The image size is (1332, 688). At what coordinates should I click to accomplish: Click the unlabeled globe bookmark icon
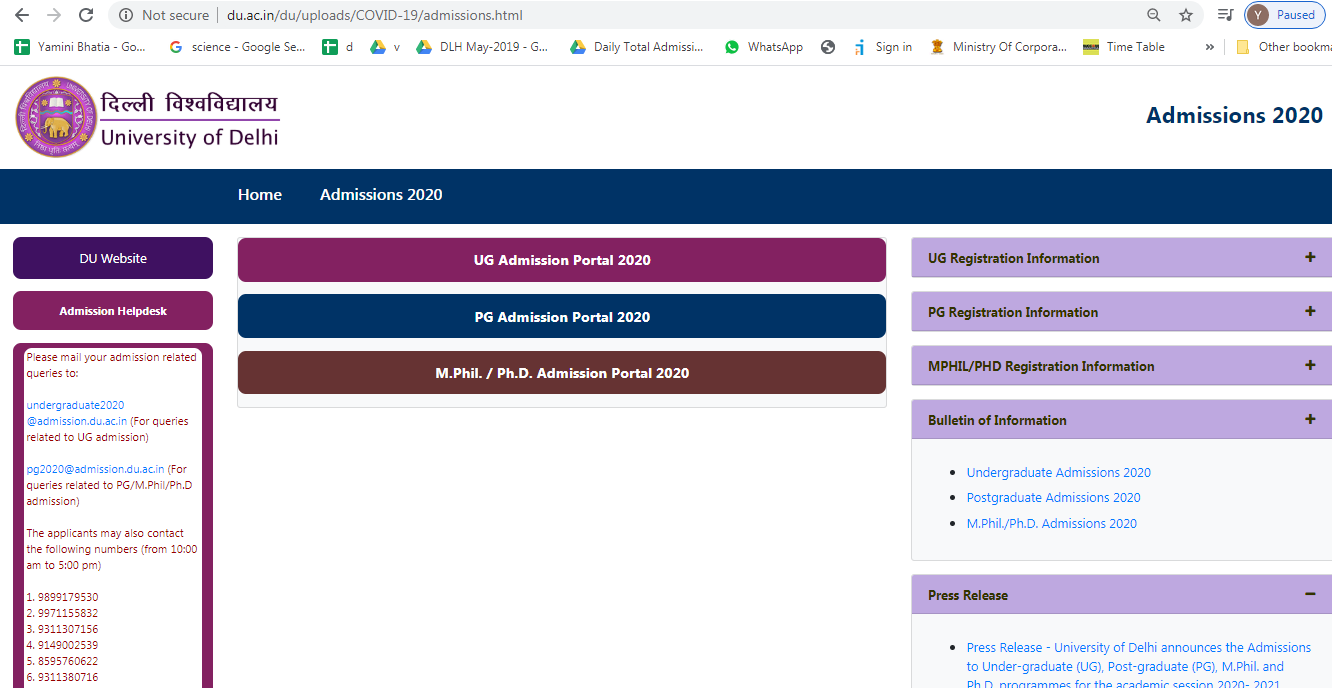[x=828, y=47]
